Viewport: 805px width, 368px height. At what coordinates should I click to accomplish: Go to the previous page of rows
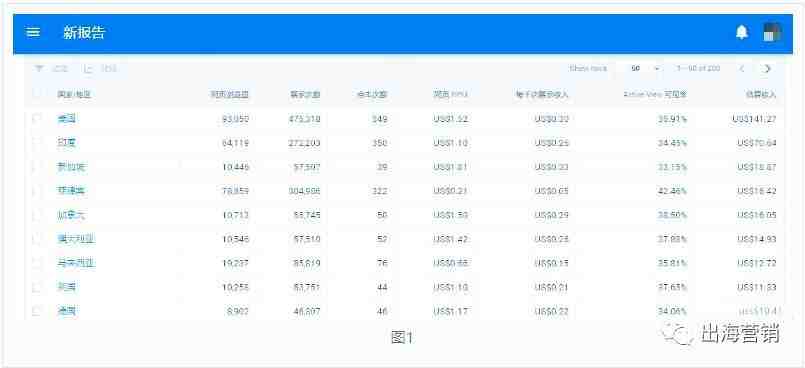tap(742, 68)
